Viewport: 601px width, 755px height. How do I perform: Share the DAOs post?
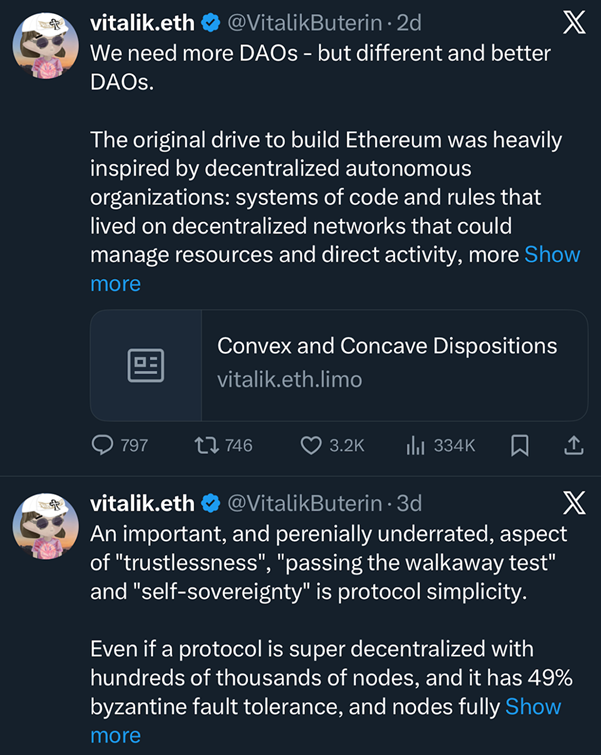pos(574,446)
